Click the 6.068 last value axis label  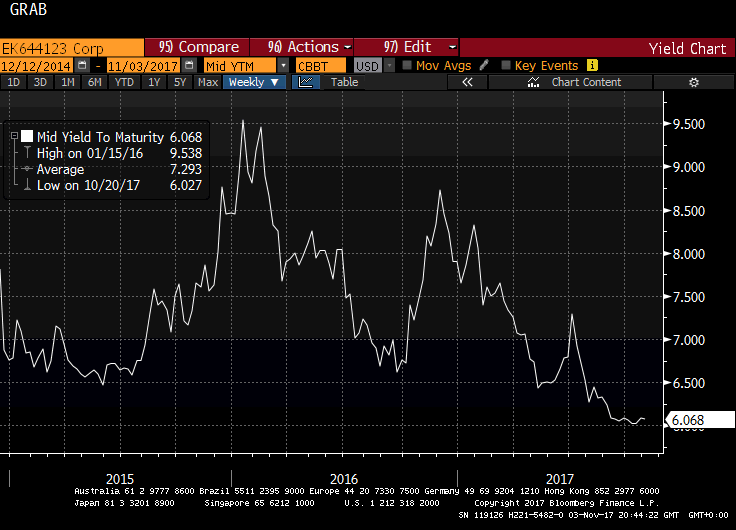701,420
